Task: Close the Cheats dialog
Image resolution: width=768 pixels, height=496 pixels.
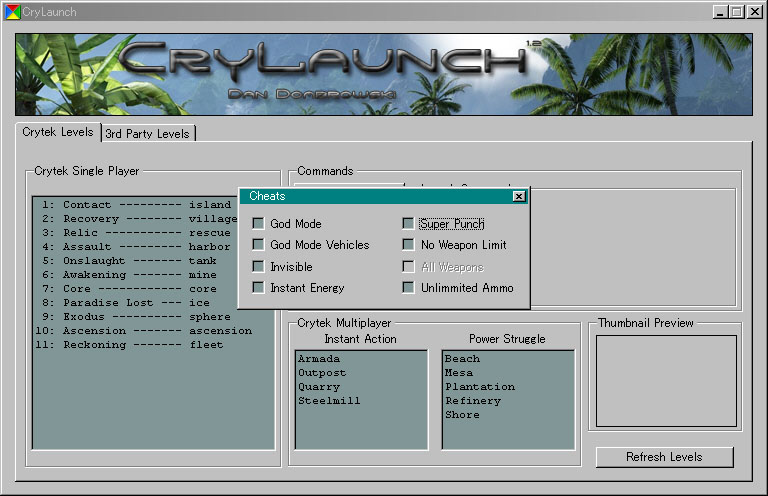Action: pyautogui.click(x=519, y=196)
